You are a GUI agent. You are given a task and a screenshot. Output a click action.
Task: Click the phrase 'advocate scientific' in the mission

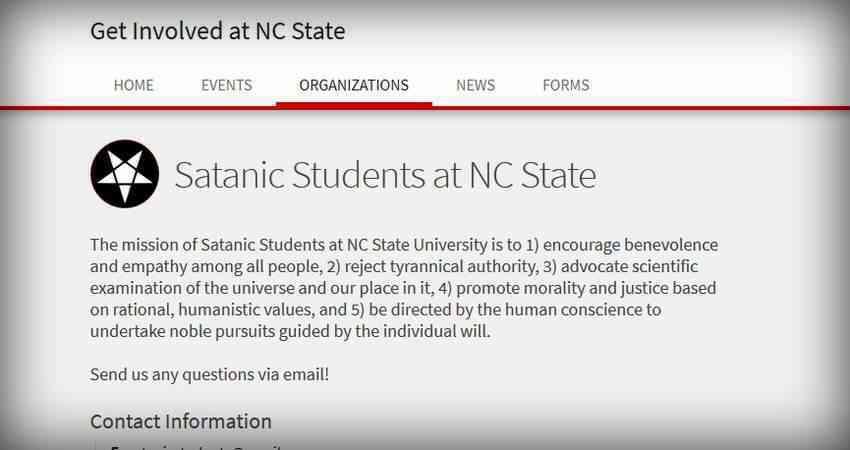[x=630, y=267]
